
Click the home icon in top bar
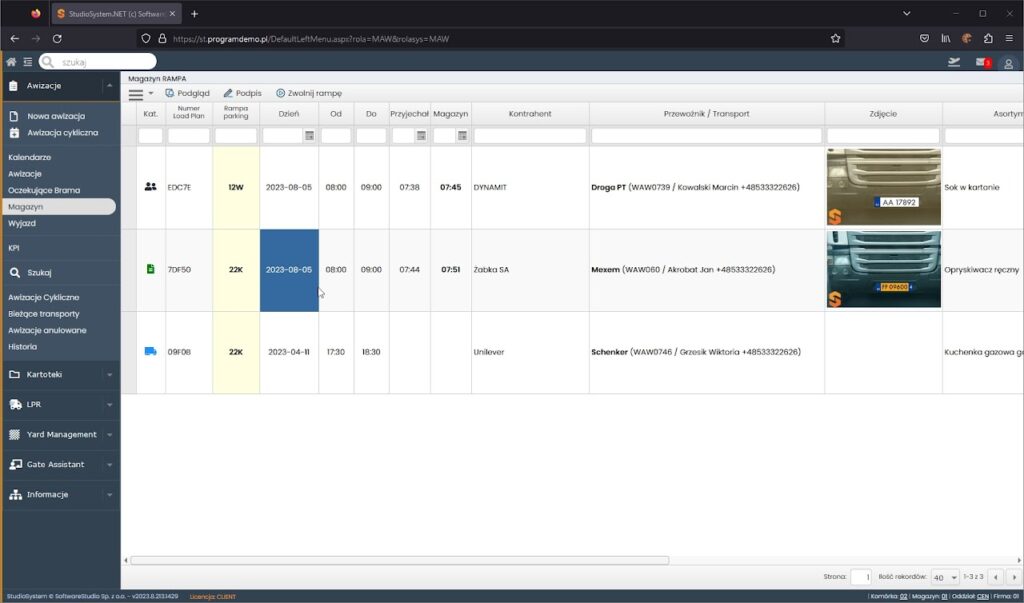tap(11, 62)
